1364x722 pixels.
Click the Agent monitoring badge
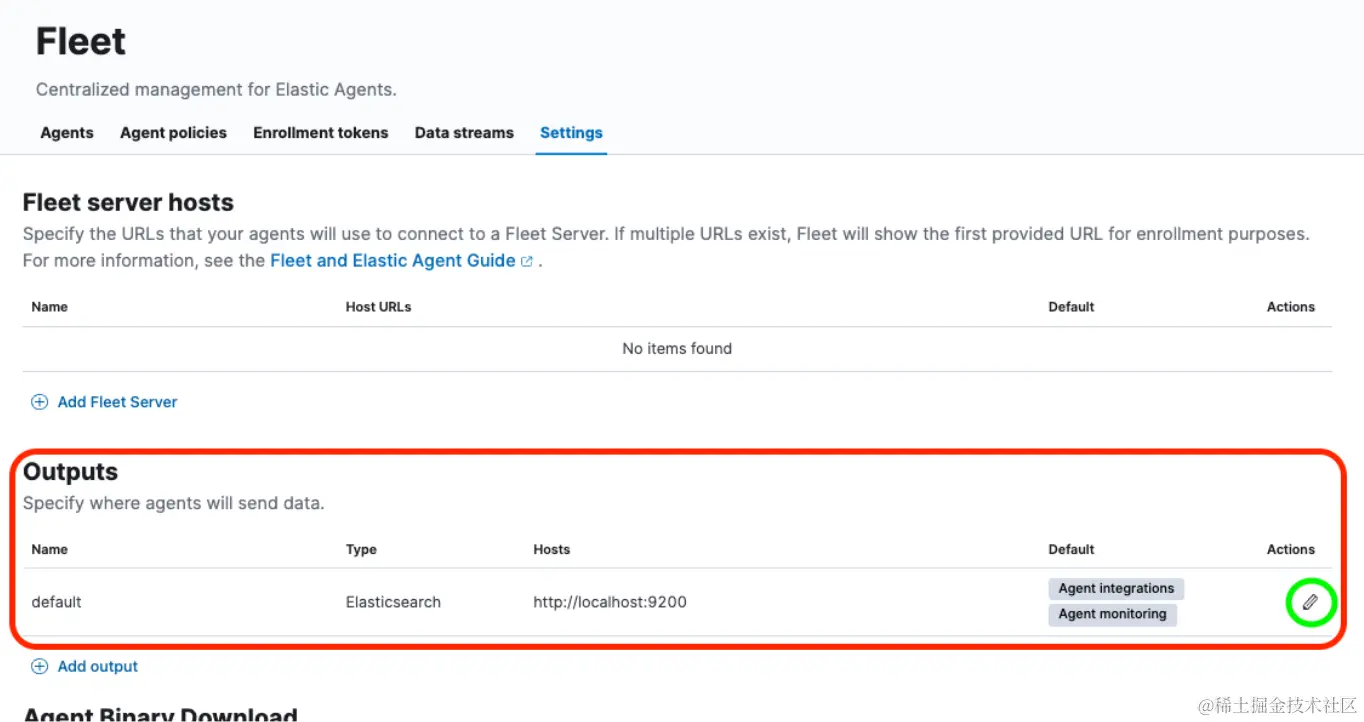pos(1112,614)
